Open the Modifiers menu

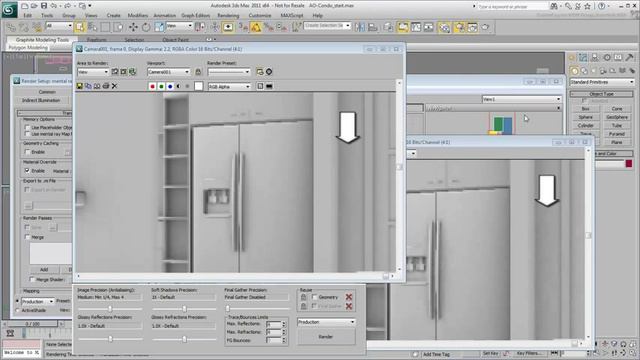[x=138, y=16]
